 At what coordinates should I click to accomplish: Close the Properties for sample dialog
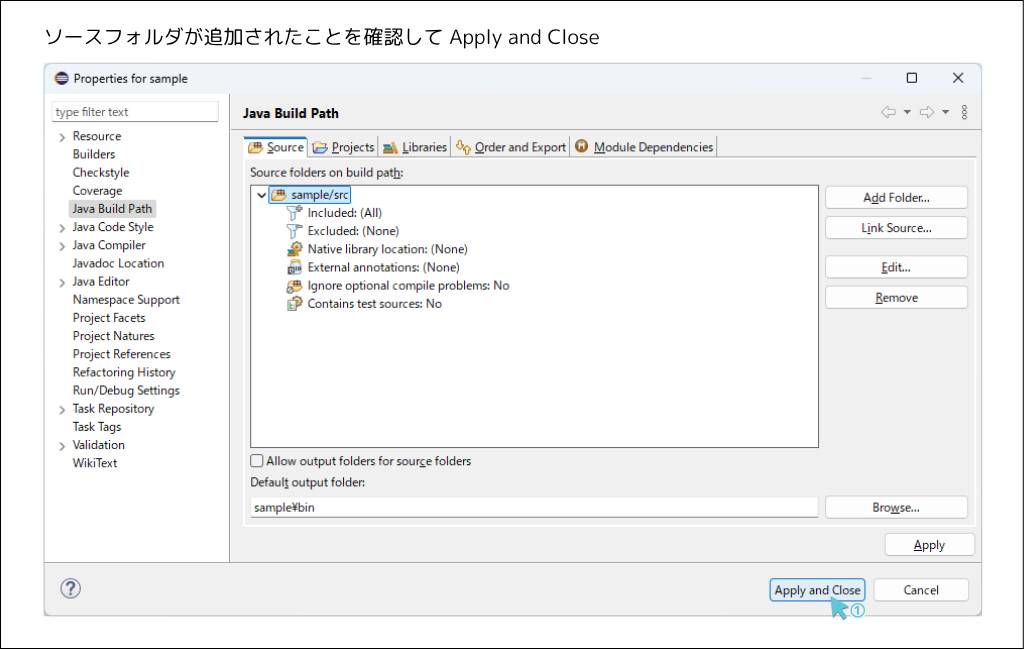[958, 78]
